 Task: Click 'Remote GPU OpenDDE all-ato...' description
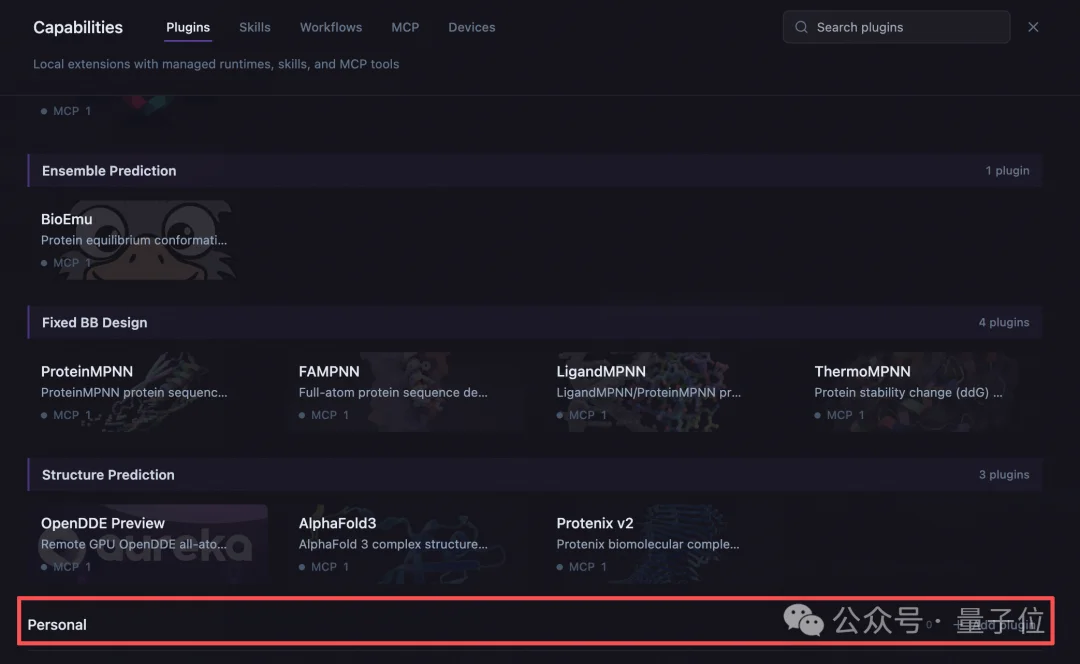[x=134, y=544]
